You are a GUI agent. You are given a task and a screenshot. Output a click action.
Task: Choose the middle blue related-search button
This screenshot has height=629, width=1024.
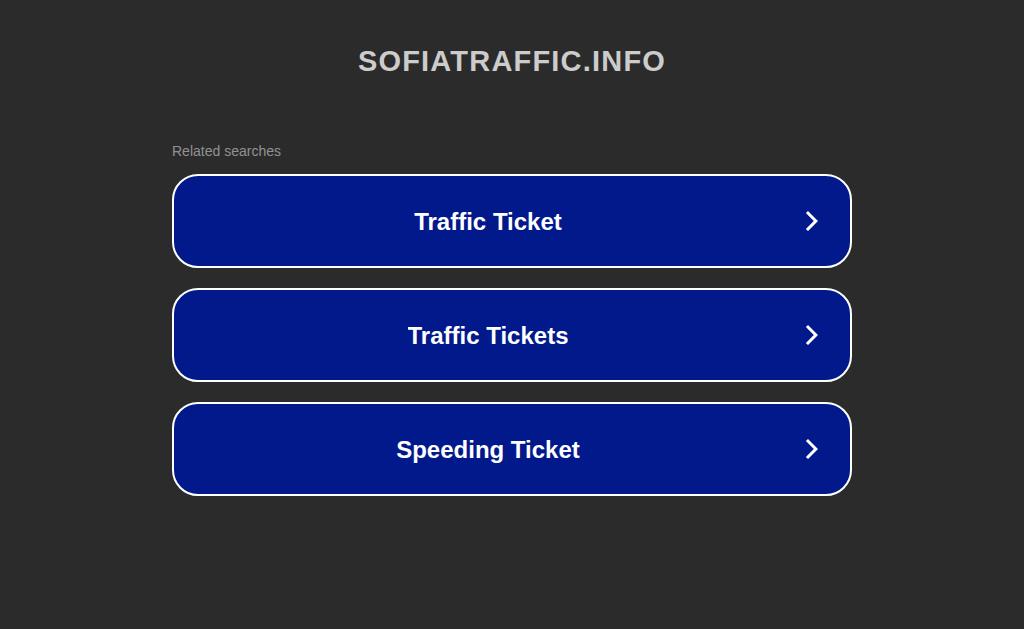tap(511, 335)
